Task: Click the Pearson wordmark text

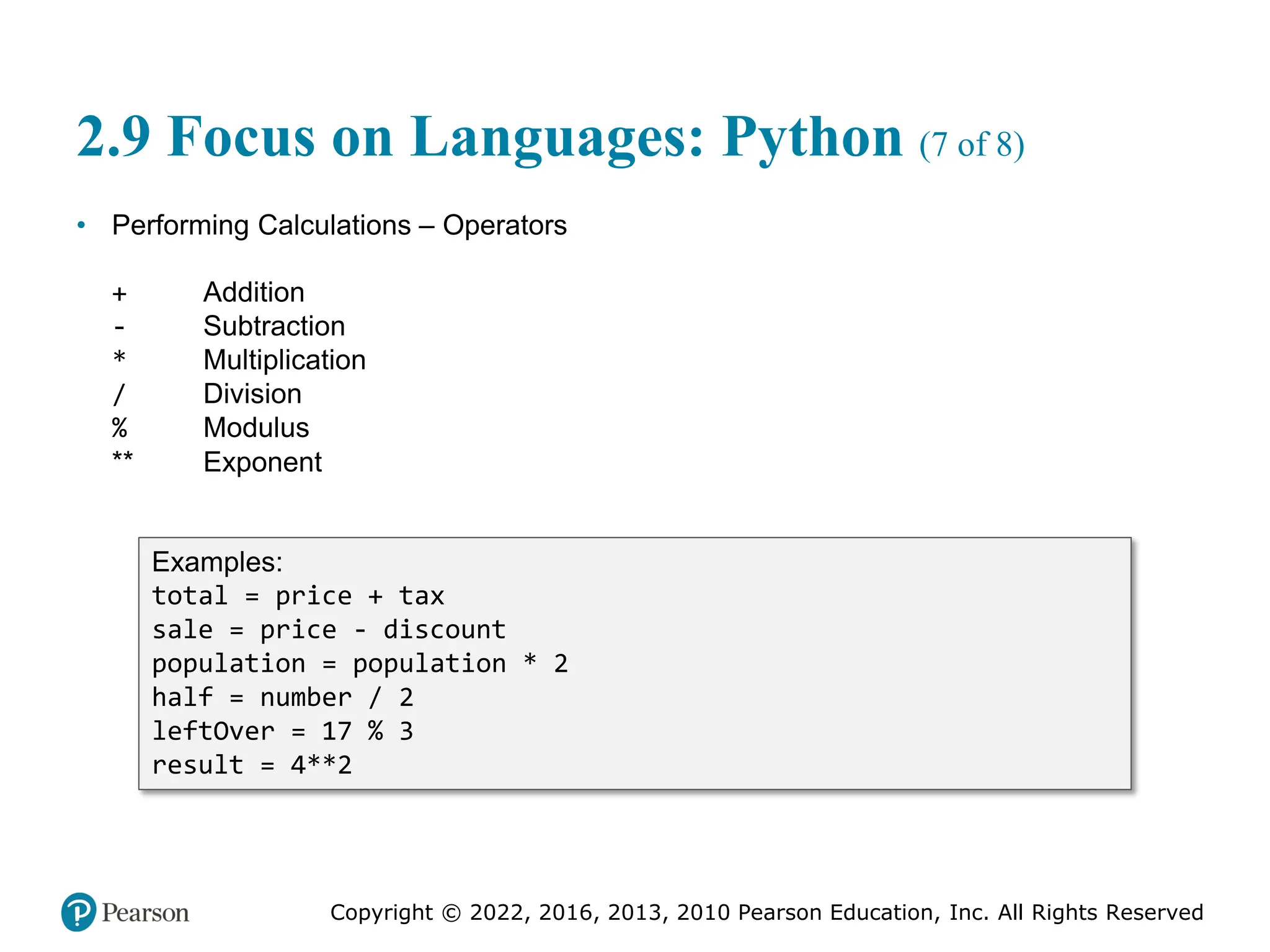Action: [145, 913]
